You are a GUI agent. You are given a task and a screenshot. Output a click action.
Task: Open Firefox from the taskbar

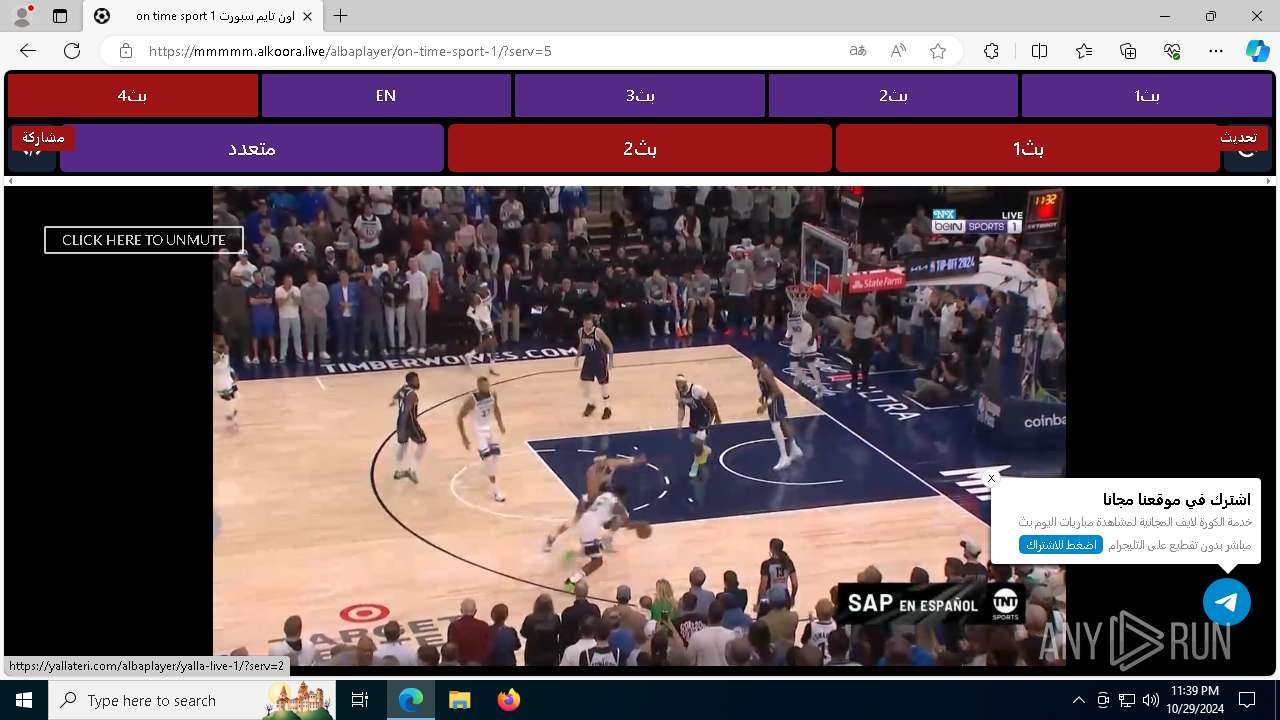[509, 700]
